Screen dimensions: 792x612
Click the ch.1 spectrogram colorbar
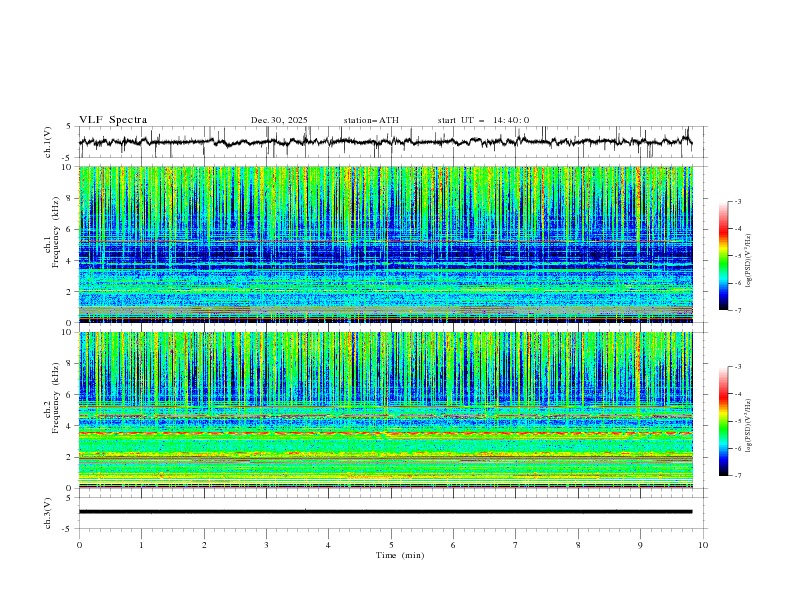(723, 256)
